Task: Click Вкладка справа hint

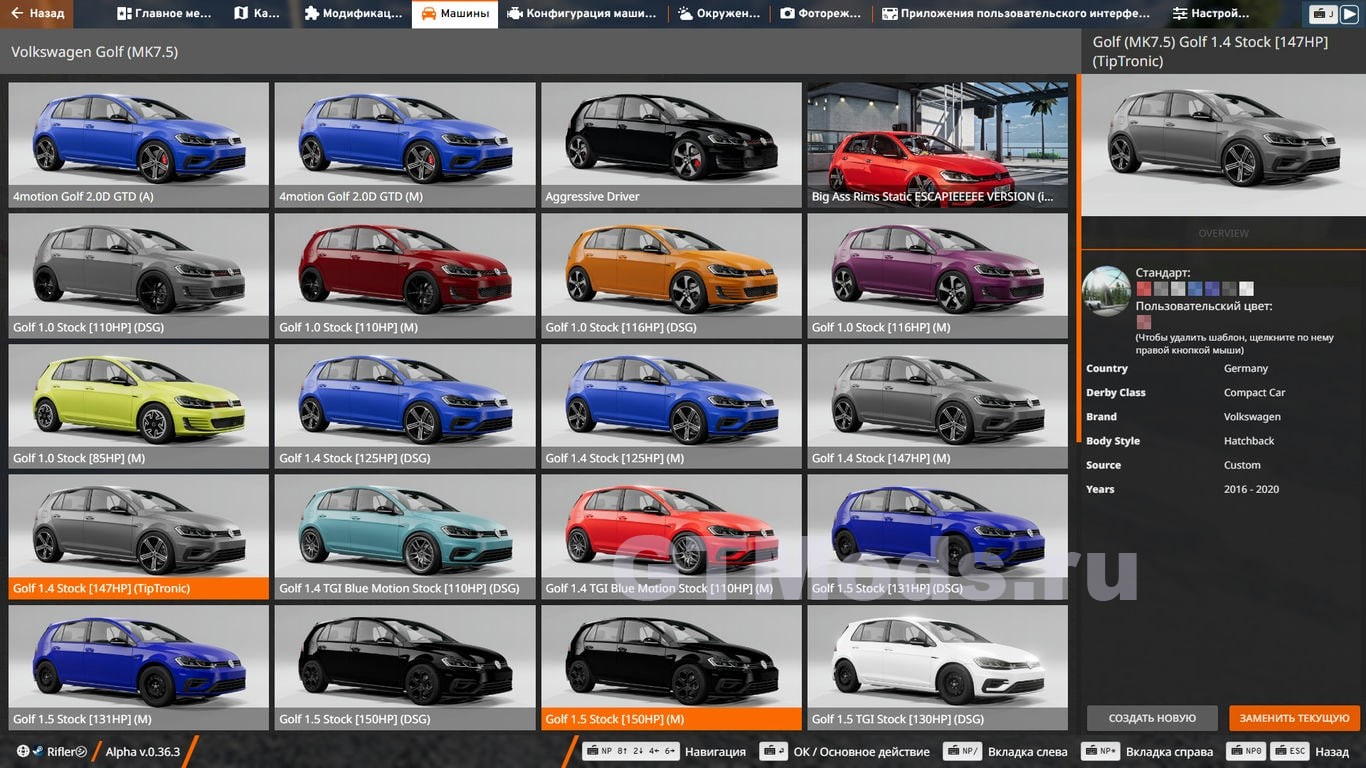Action: point(1148,751)
